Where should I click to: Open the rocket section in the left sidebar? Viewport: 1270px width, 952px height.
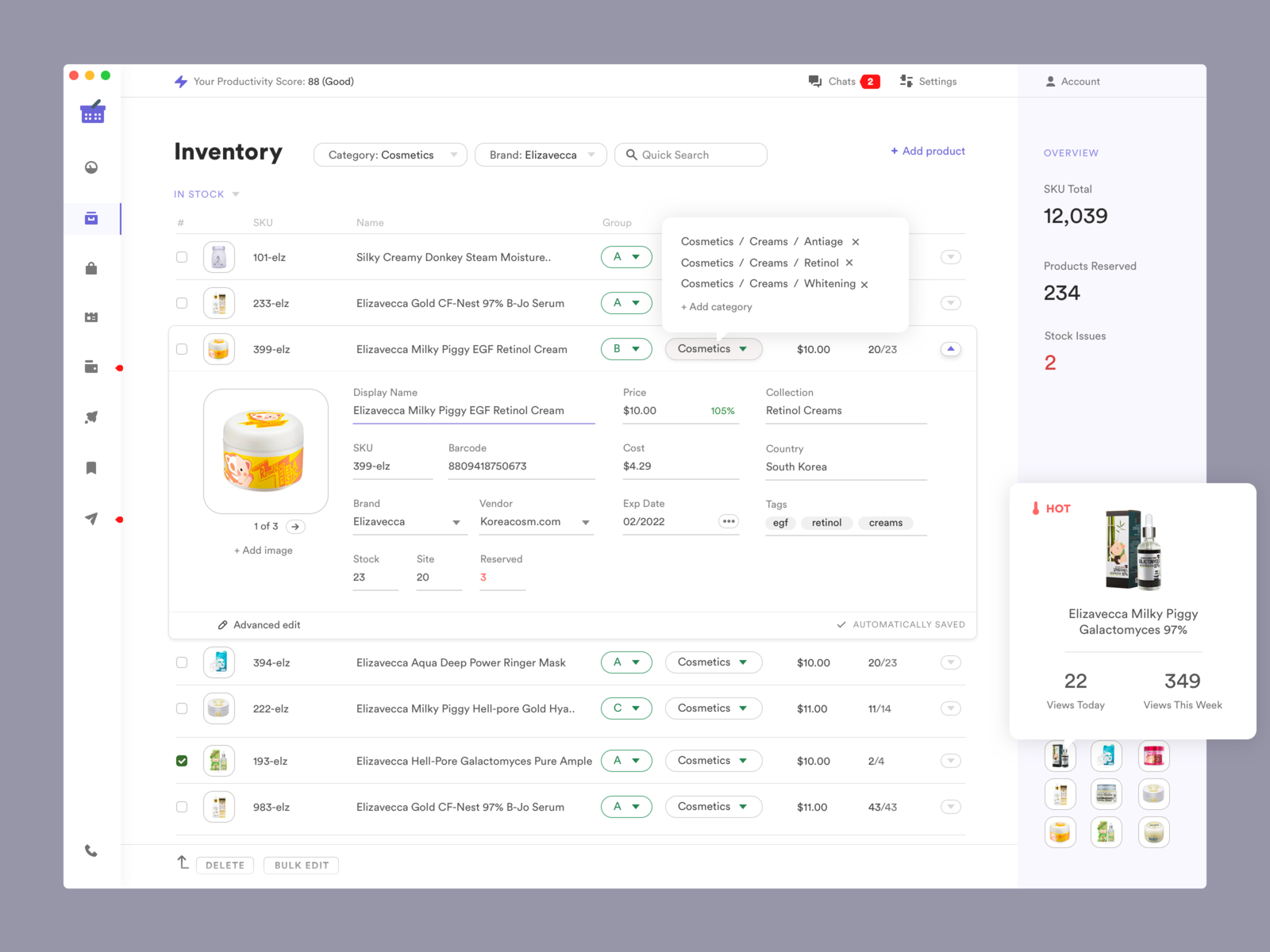point(91,416)
